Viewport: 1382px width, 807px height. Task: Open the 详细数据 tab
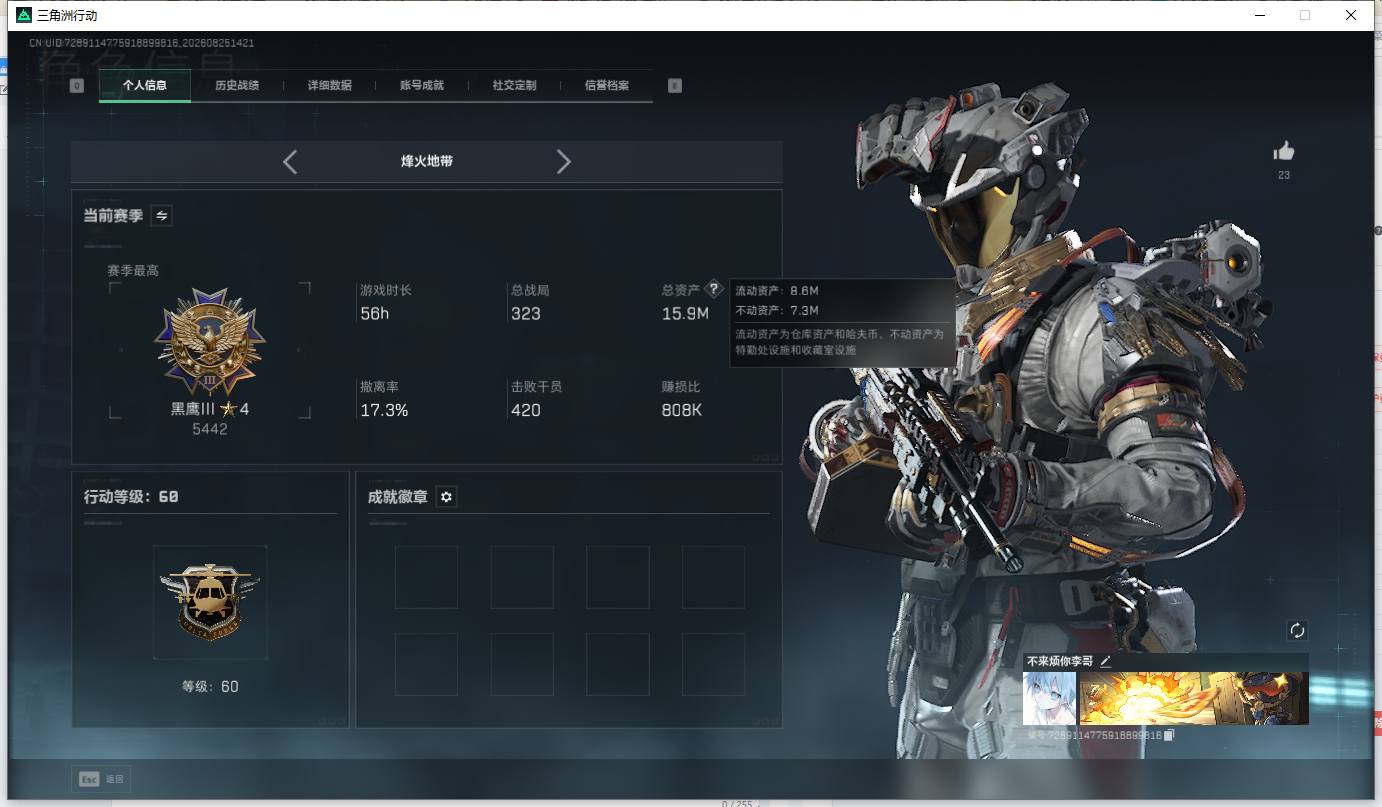click(x=330, y=86)
